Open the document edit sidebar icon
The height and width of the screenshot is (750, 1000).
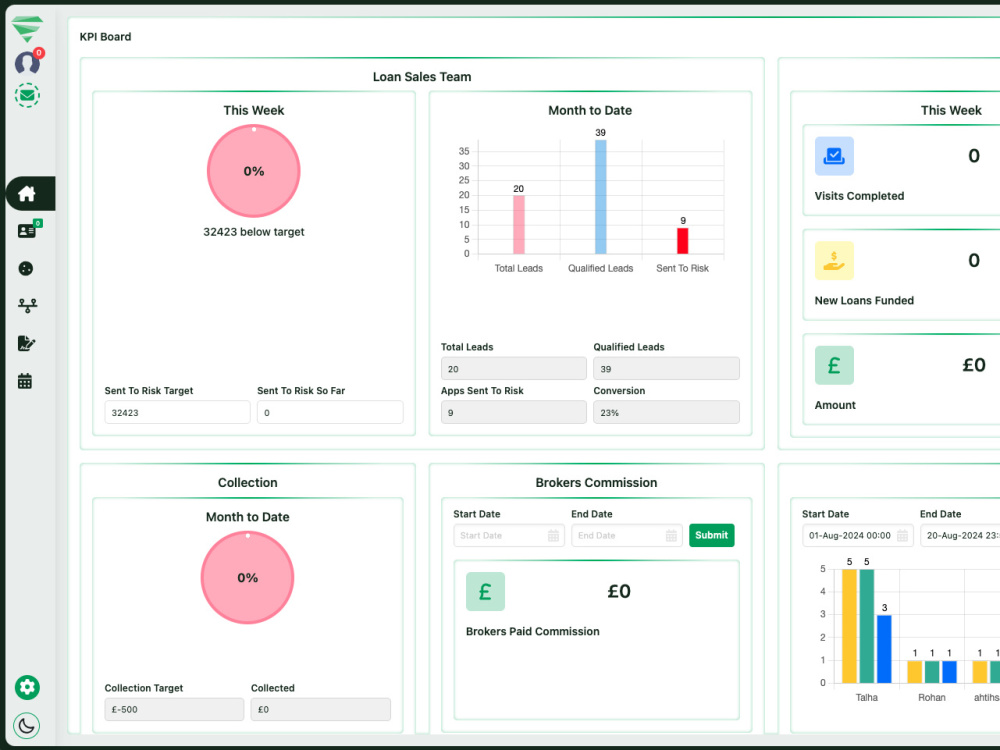(26, 344)
